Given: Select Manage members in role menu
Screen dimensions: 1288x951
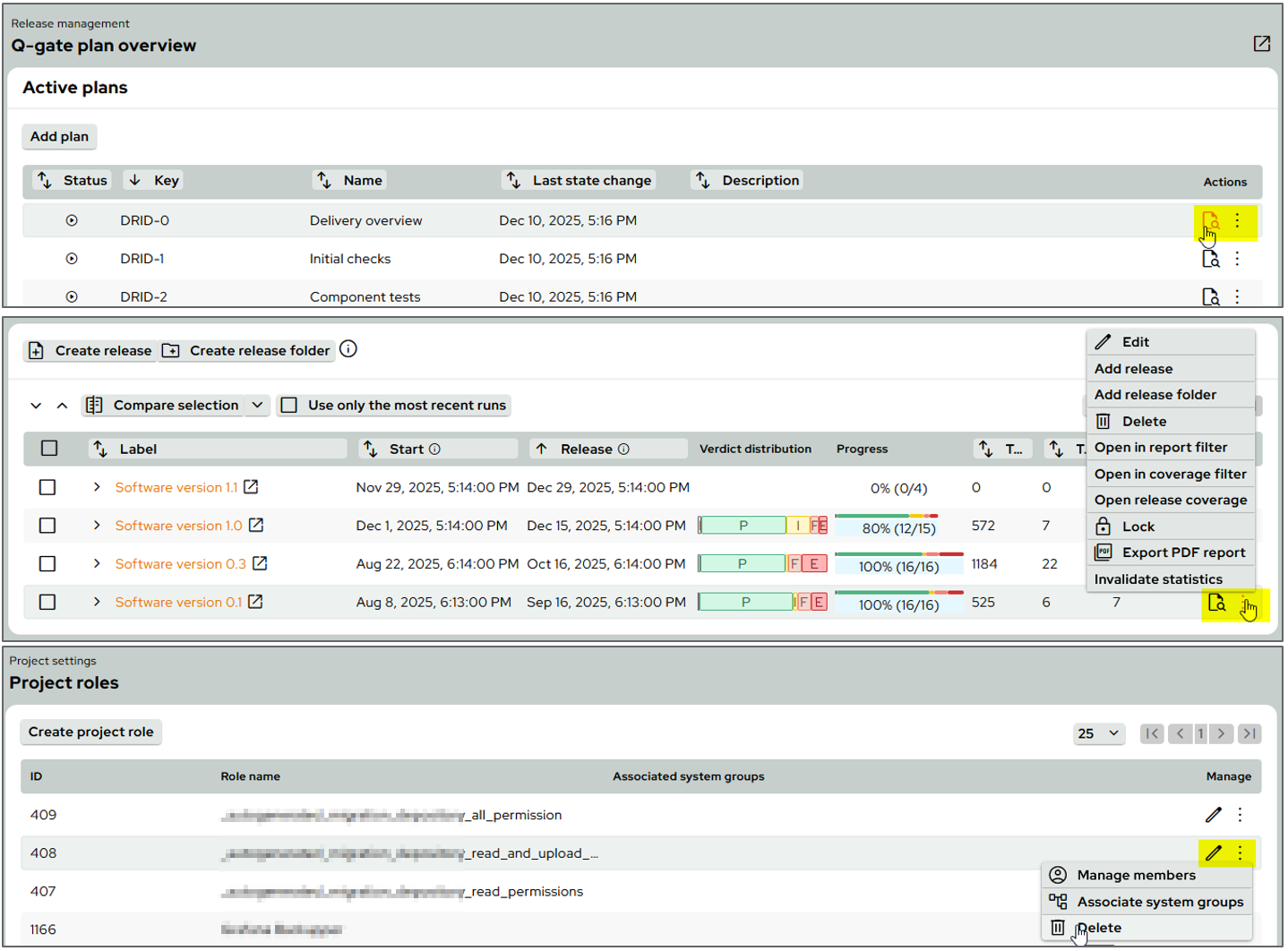Looking at the screenshot, I should 1136,875.
